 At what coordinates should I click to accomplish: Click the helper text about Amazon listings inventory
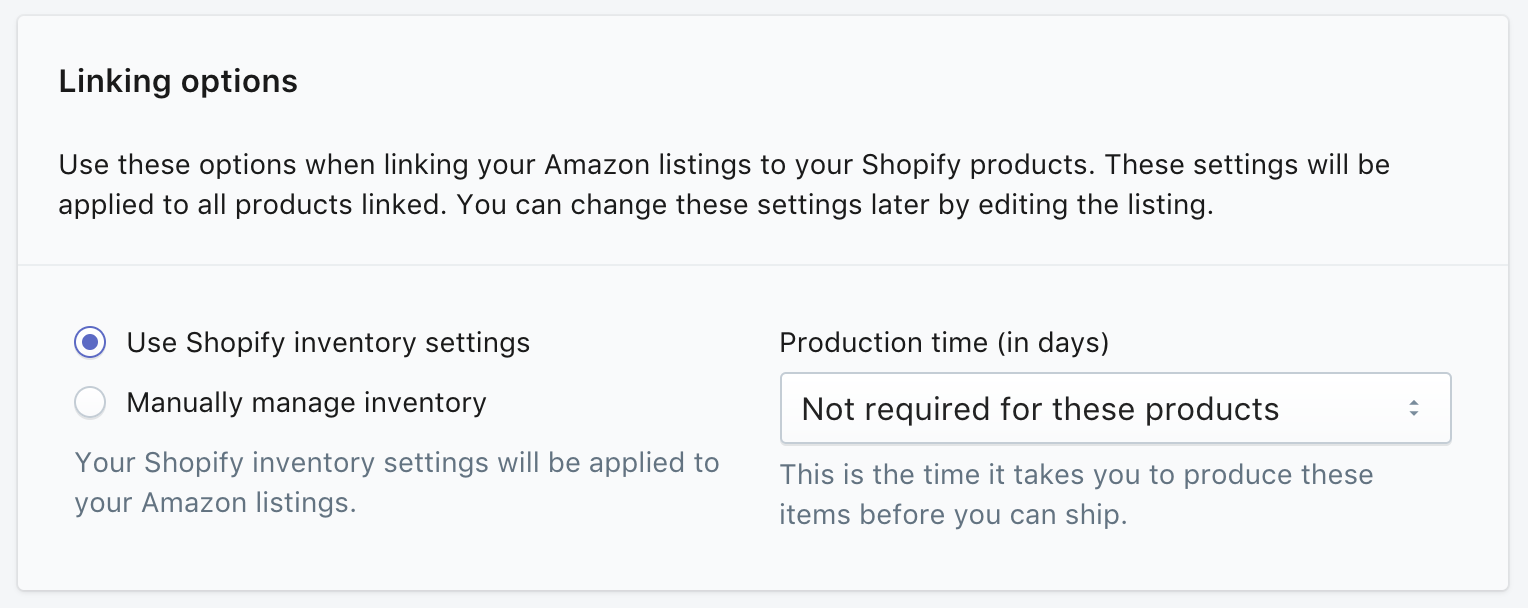[x=396, y=482]
